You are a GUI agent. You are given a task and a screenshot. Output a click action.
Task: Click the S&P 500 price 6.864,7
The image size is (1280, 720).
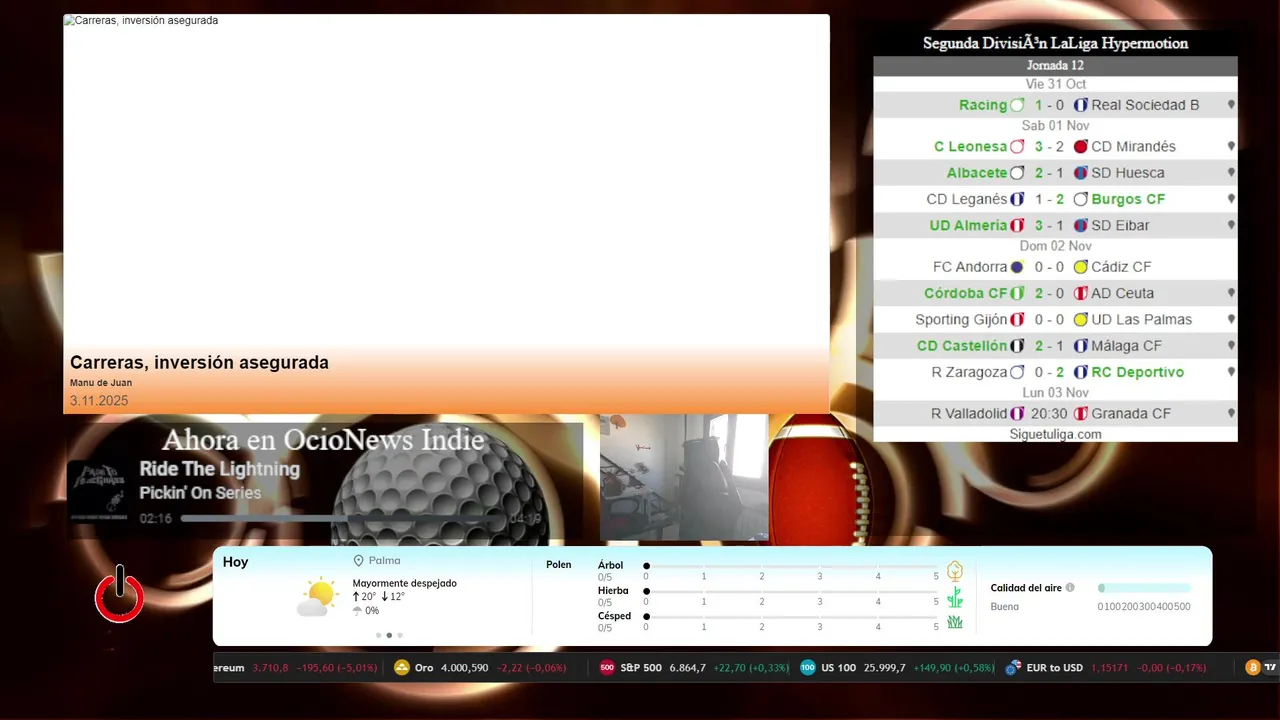point(687,668)
